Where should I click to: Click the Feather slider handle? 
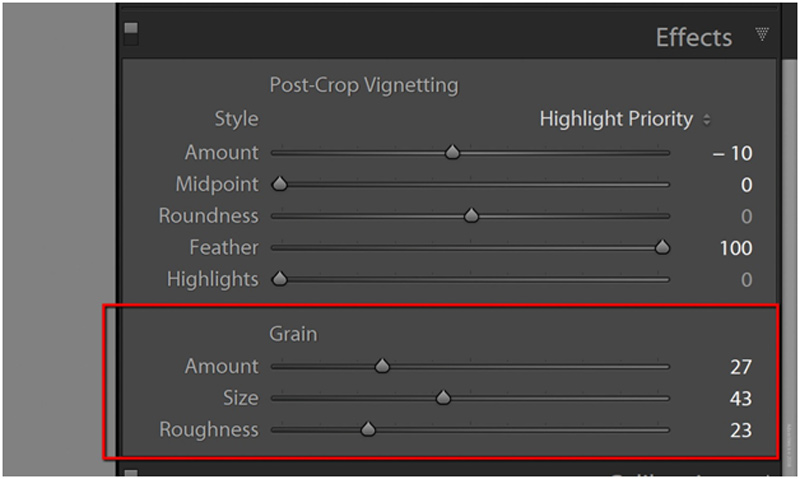(661, 248)
